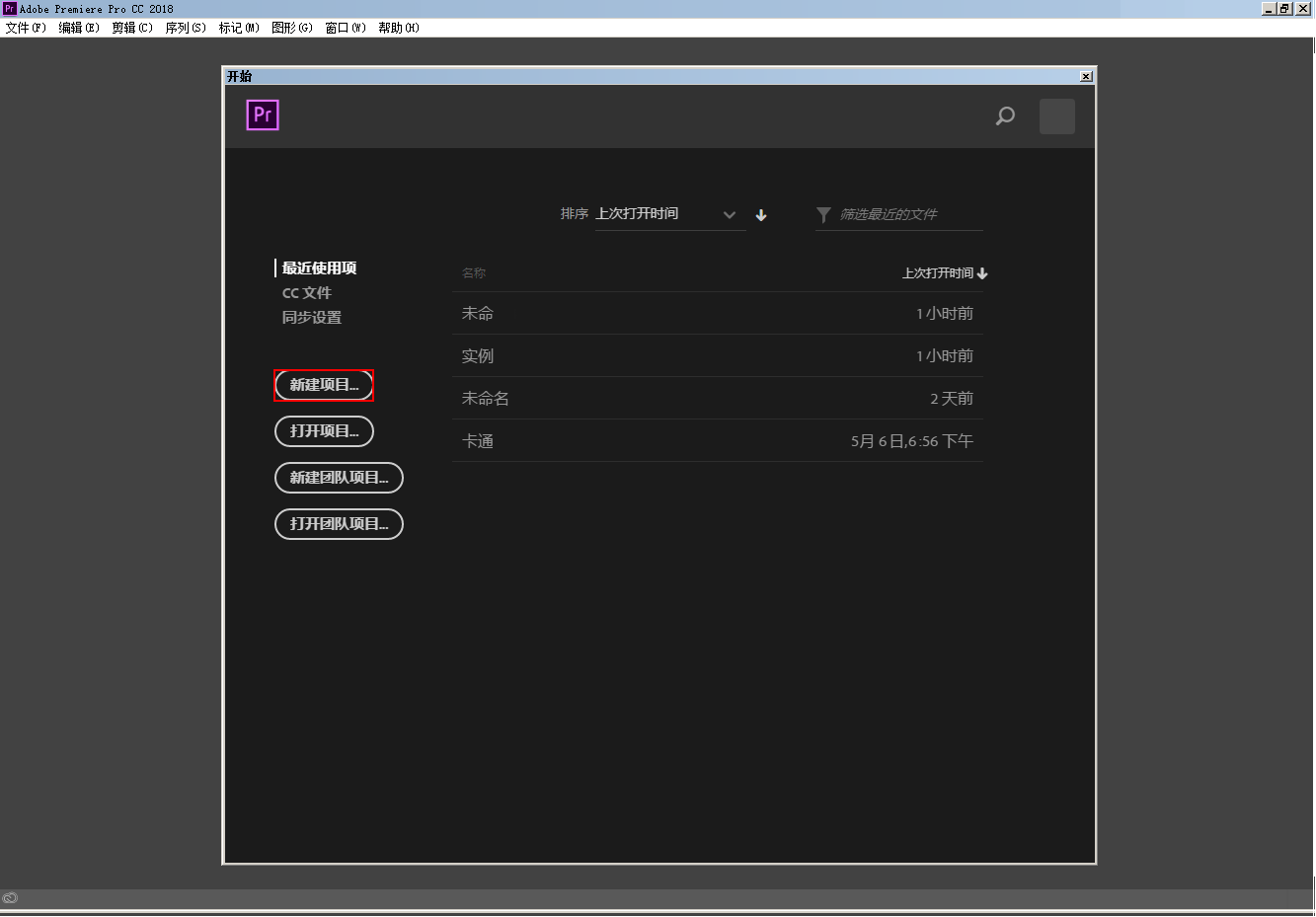Click the 排序 label
The width and height of the screenshot is (1316, 917).
click(575, 214)
